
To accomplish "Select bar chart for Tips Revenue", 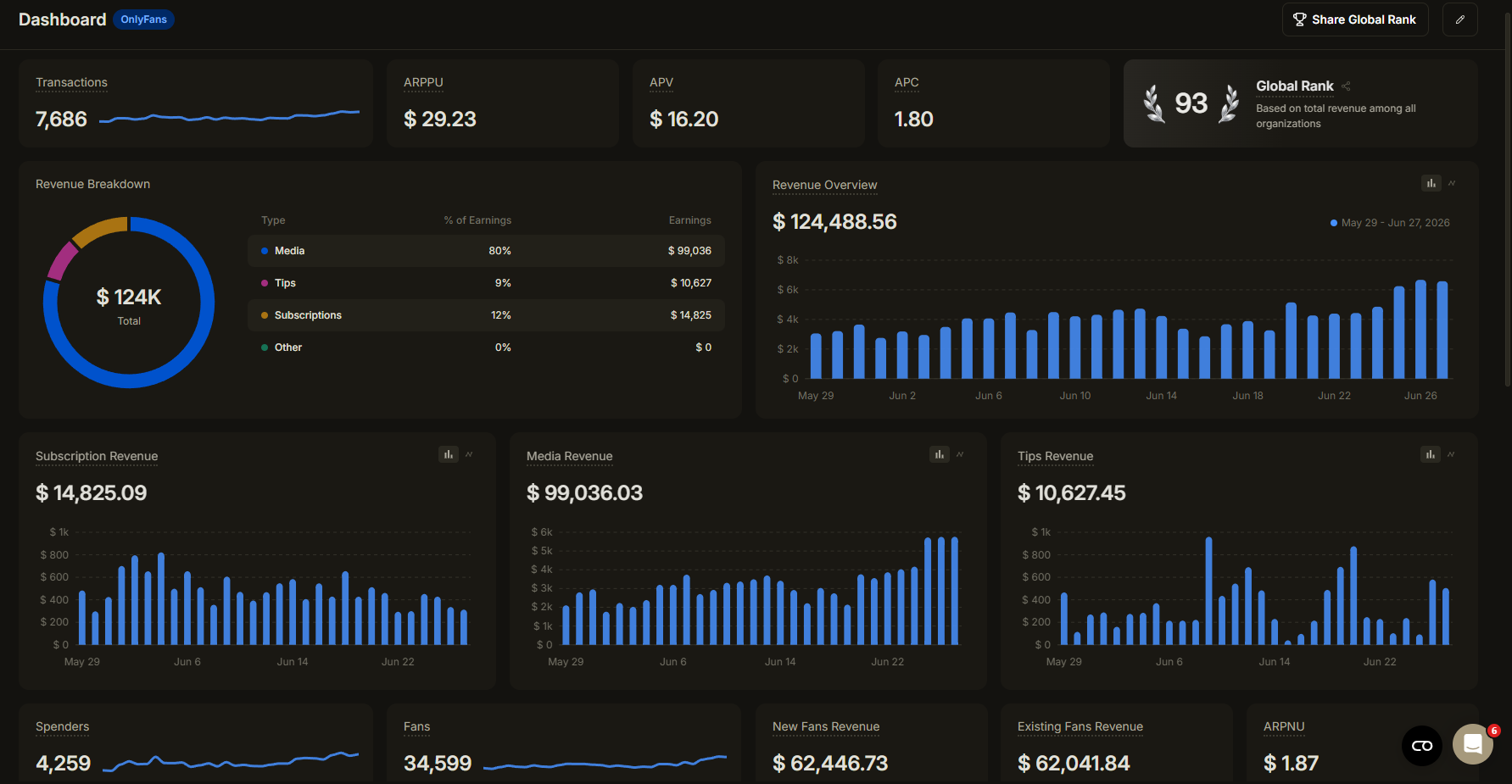I will point(1431,454).
